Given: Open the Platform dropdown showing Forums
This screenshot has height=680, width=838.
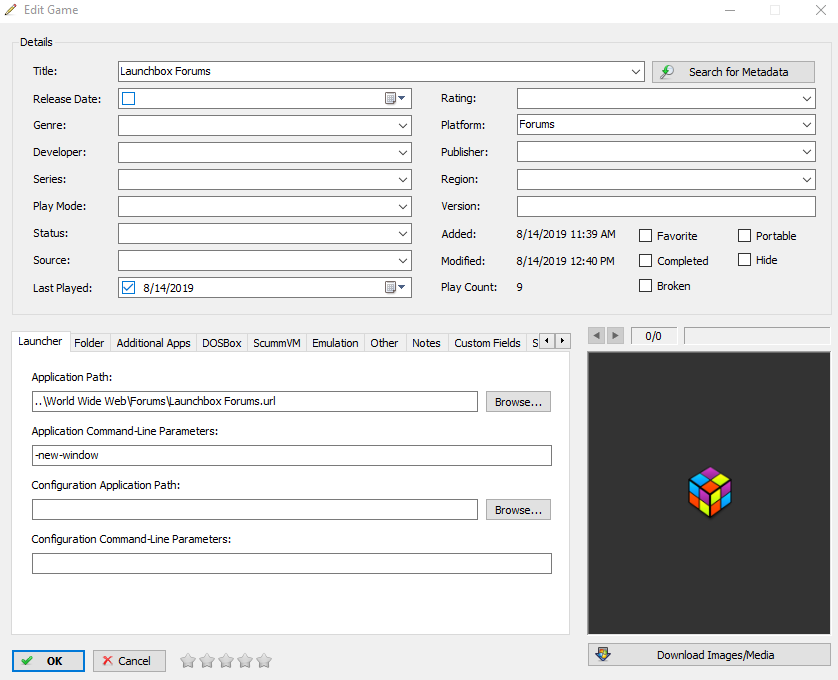Looking at the screenshot, I should tap(807, 125).
